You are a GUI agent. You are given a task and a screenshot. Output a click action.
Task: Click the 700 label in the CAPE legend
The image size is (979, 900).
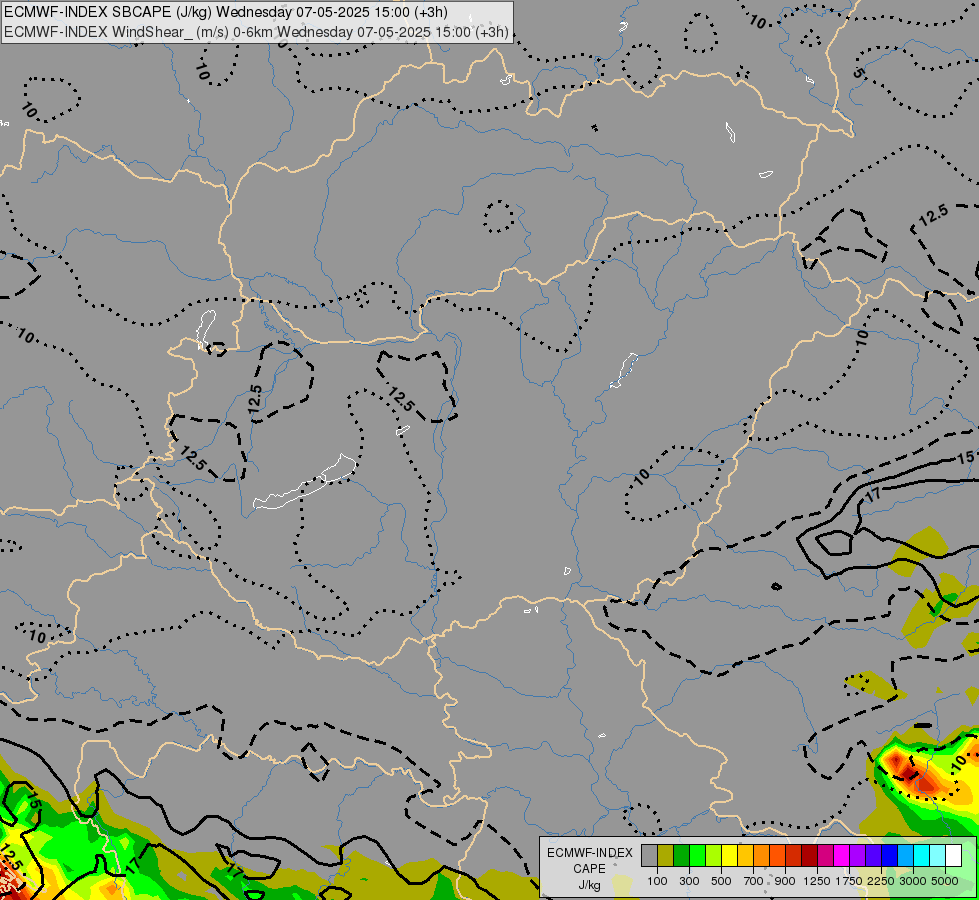pyautogui.click(x=754, y=881)
